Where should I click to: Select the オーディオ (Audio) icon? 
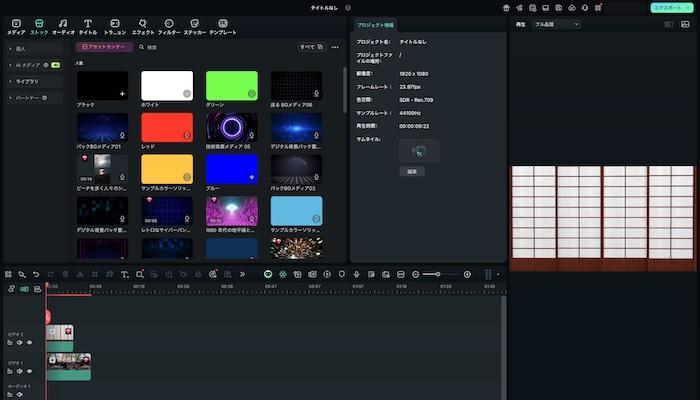(63, 25)
